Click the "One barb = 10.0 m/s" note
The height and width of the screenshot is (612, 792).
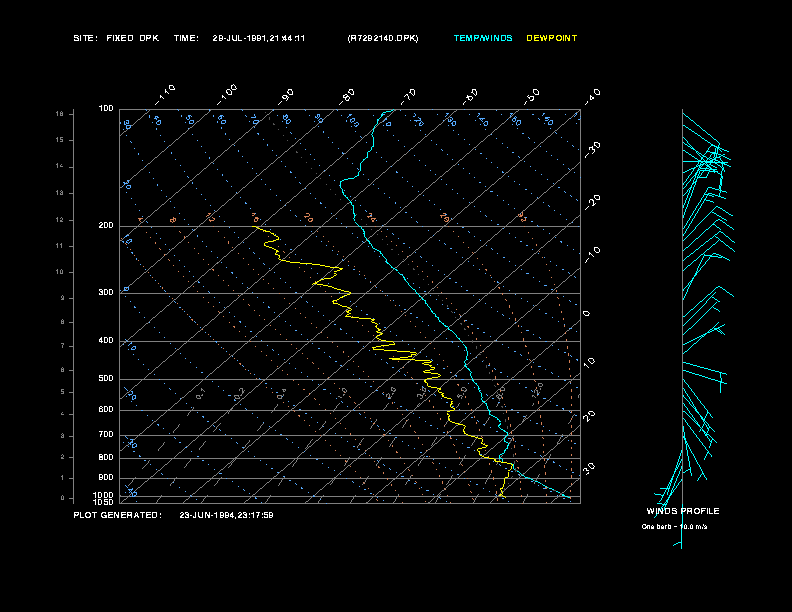coord(674,527)
